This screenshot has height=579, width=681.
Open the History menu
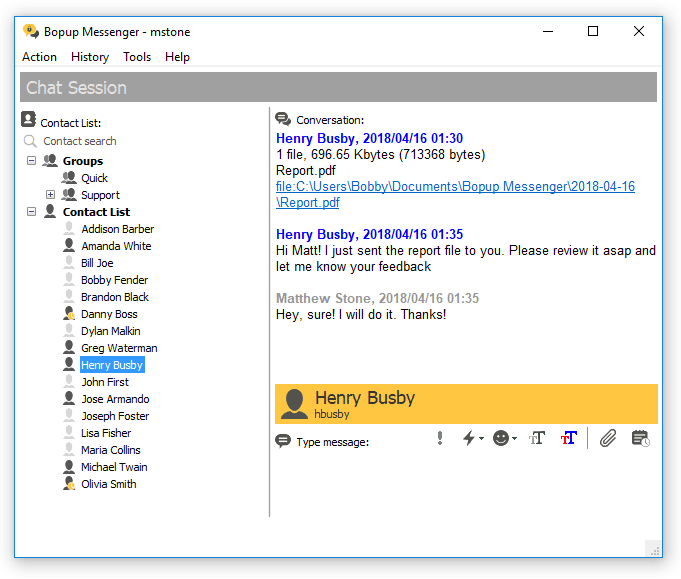[90, 57]
